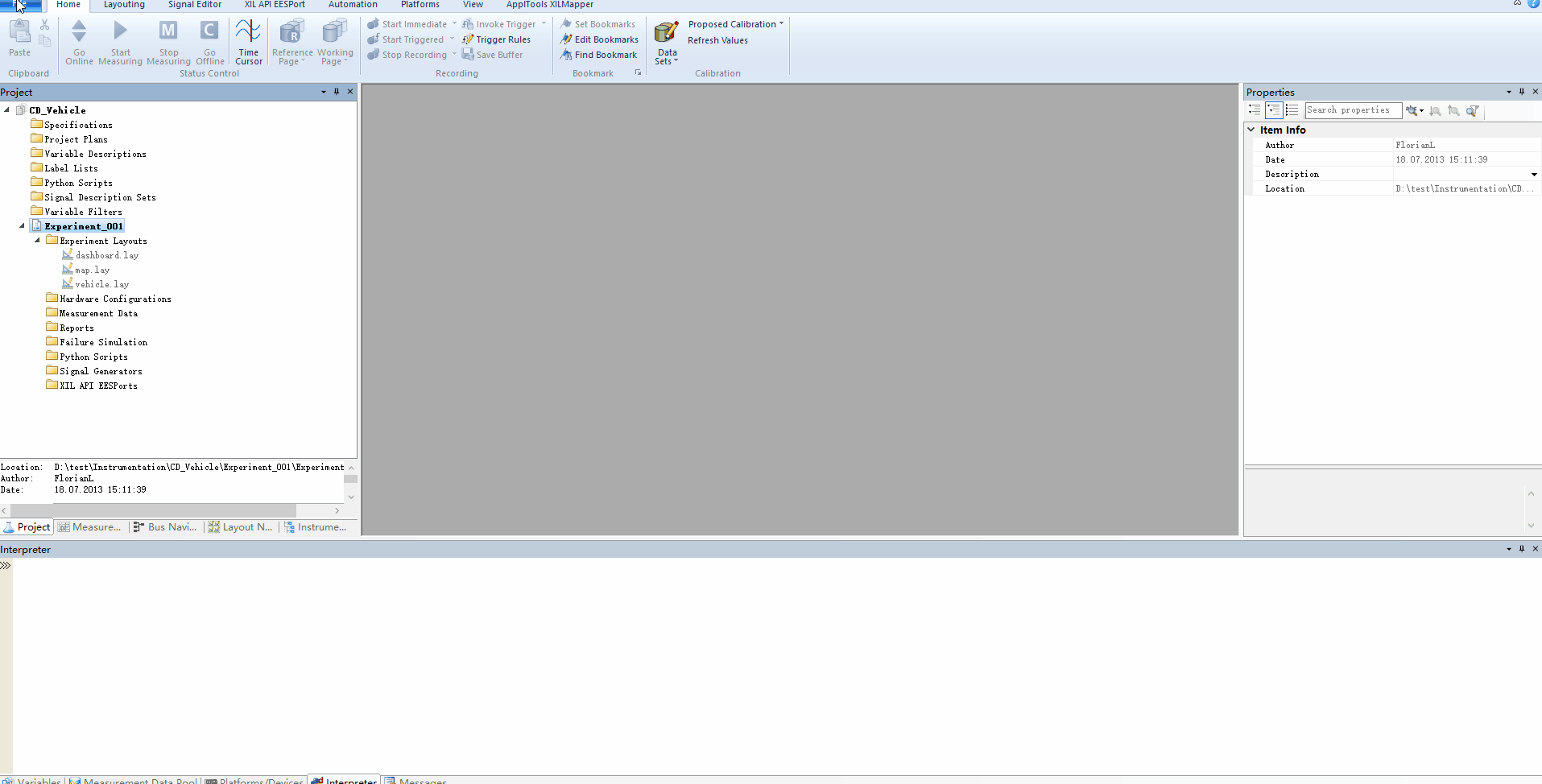Screen dimensions: 1542x784
Task: Open View ribbon tab
Action: coord(473,5)
